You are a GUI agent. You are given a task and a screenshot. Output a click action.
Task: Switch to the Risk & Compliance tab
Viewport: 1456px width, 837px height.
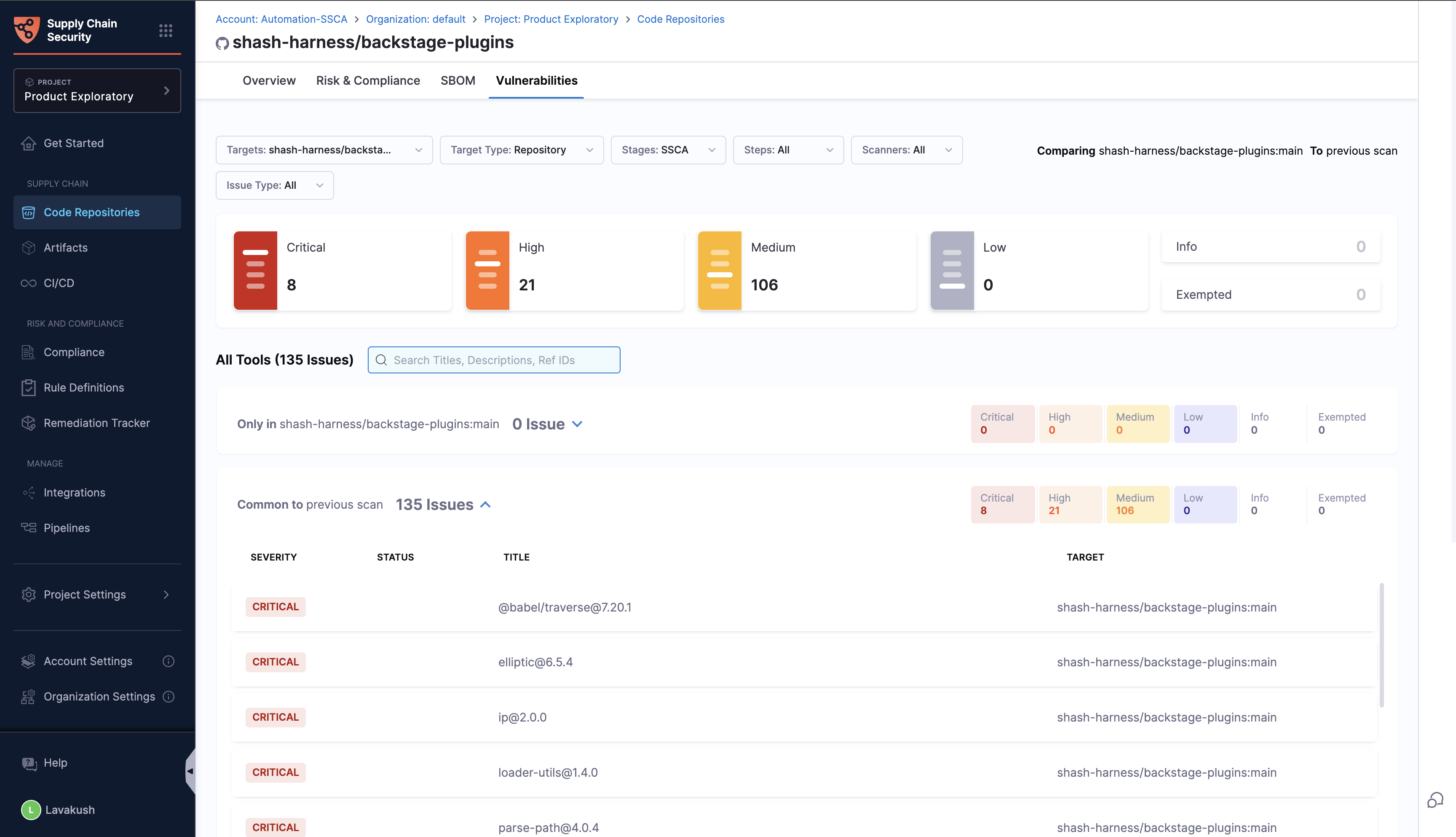[x=368, y=80]
